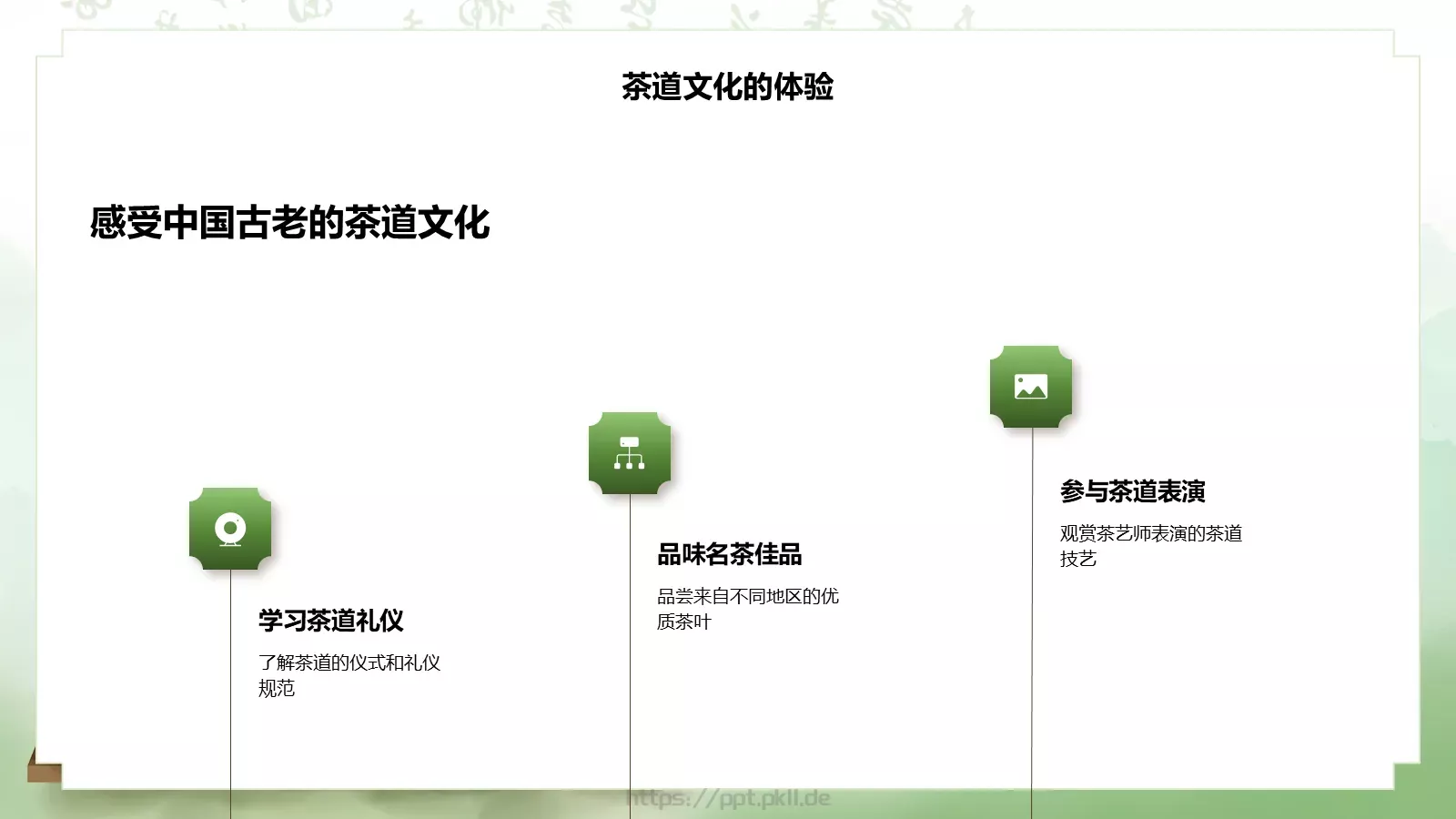Image resolution: width=1456 pixels, height=819 pixels.
Task: Click the webcam icon above 学习茶道礼仪
Action: pos(230,529)
